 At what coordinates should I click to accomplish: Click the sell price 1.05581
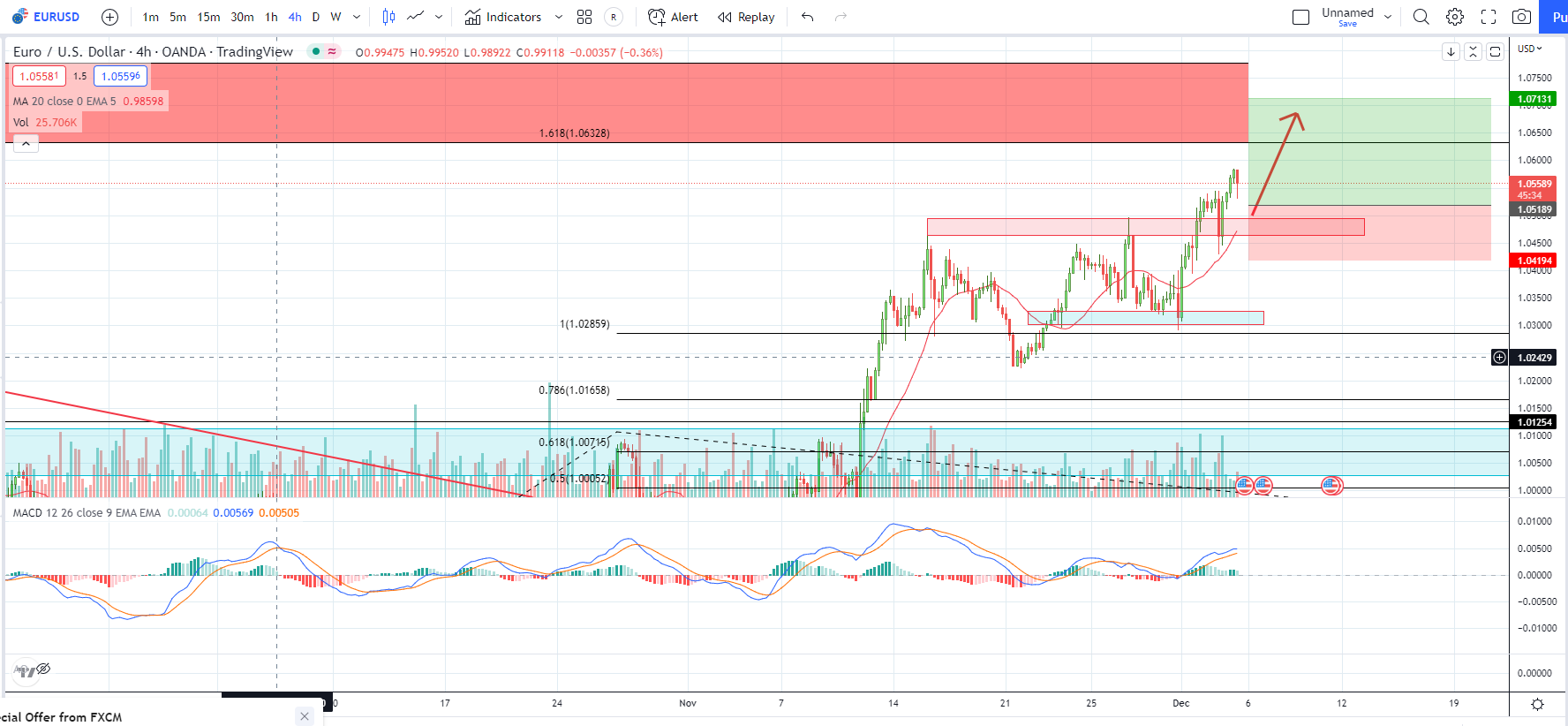39,76
